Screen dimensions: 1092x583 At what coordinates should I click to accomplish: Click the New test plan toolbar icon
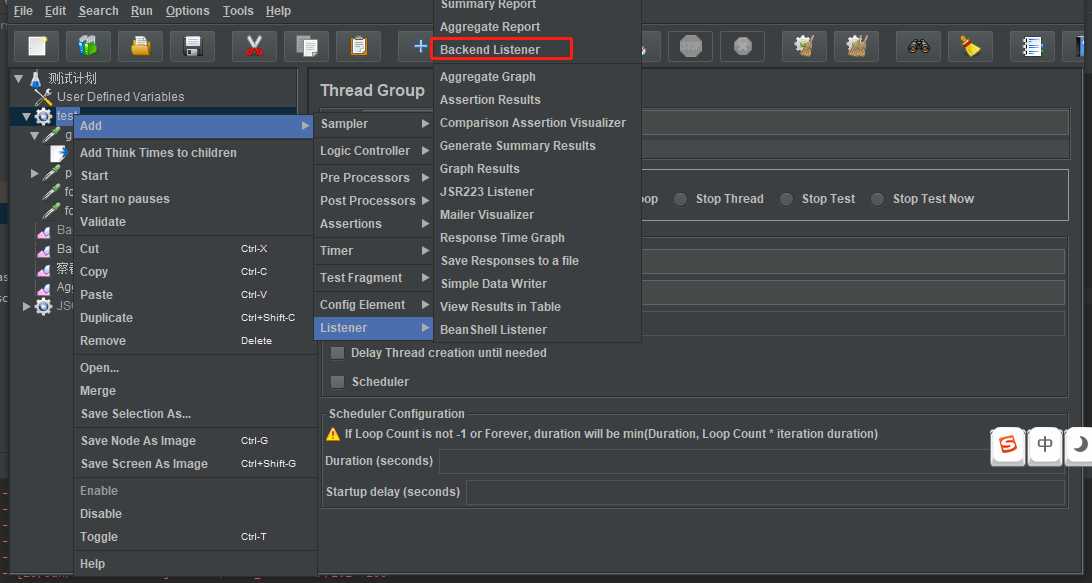pyautogui.click(x=37, y=47)
